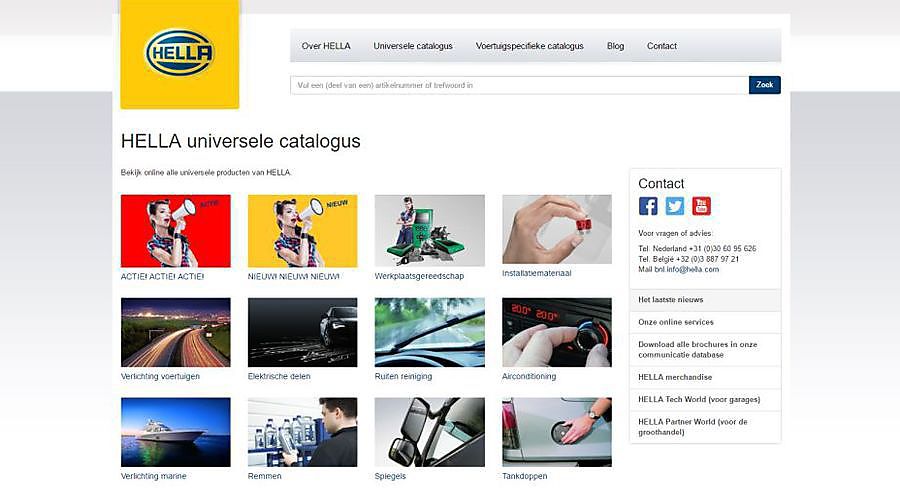
Task: Open the Verlichting marine boat image
Action: coord(176,432)
